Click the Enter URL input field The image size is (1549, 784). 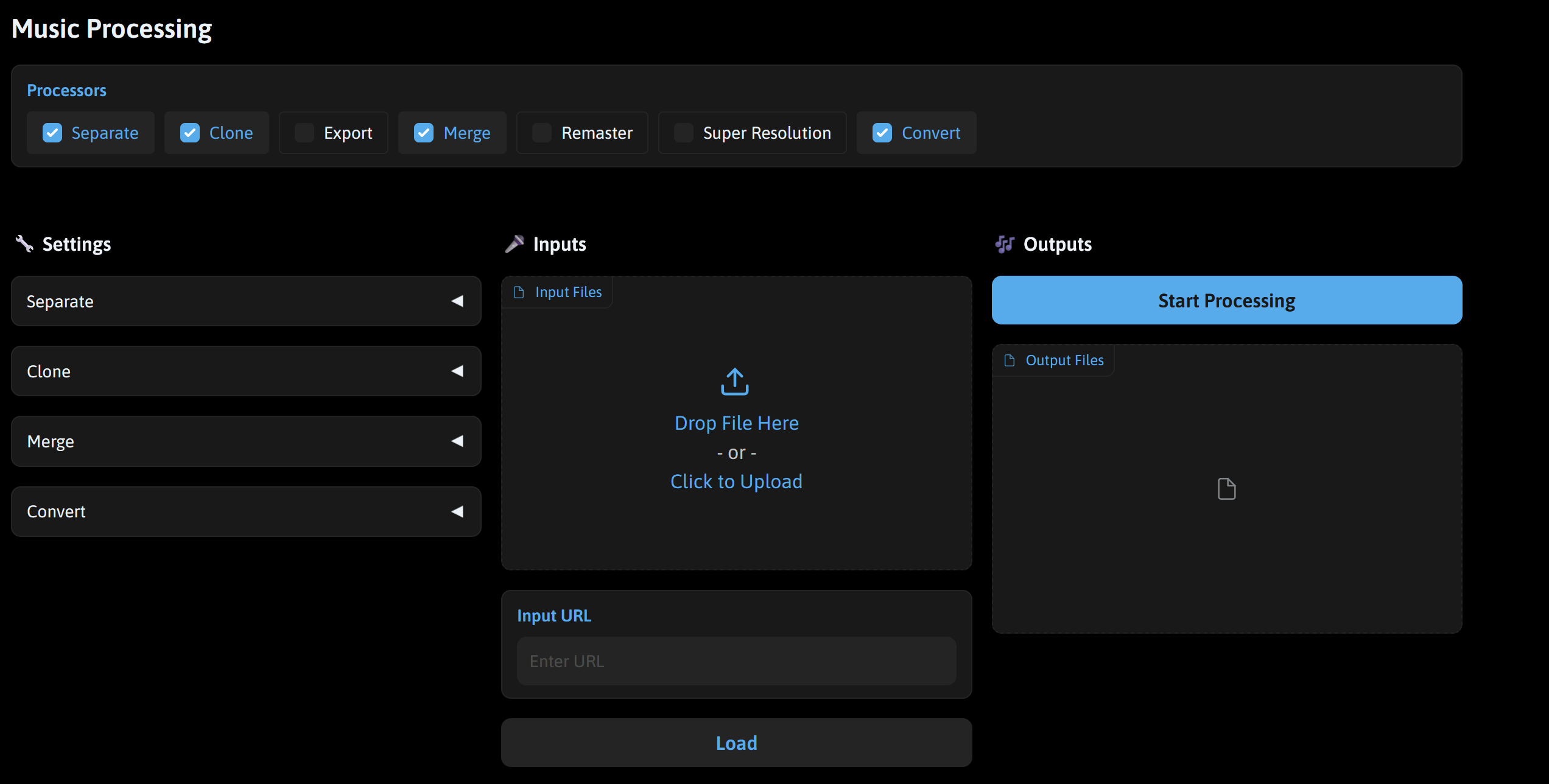pyautogui.click(x=736, y=660)
